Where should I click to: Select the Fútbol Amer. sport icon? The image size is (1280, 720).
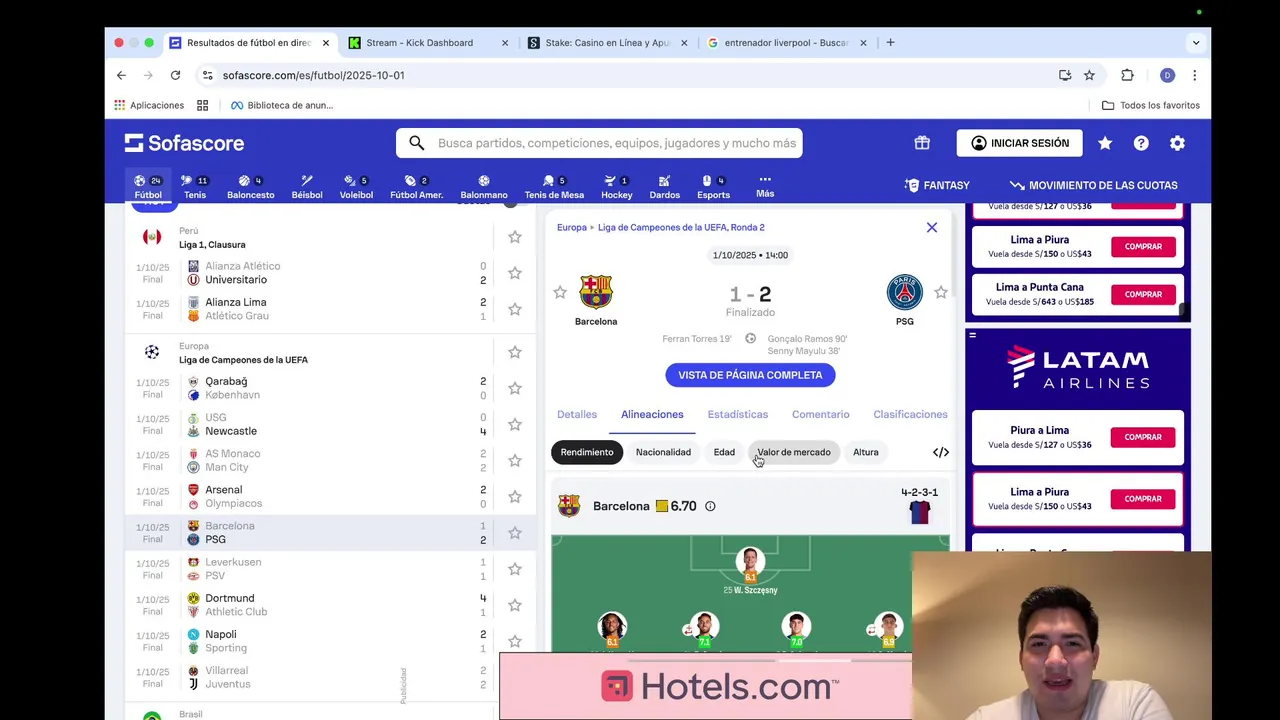click(416, 187)
